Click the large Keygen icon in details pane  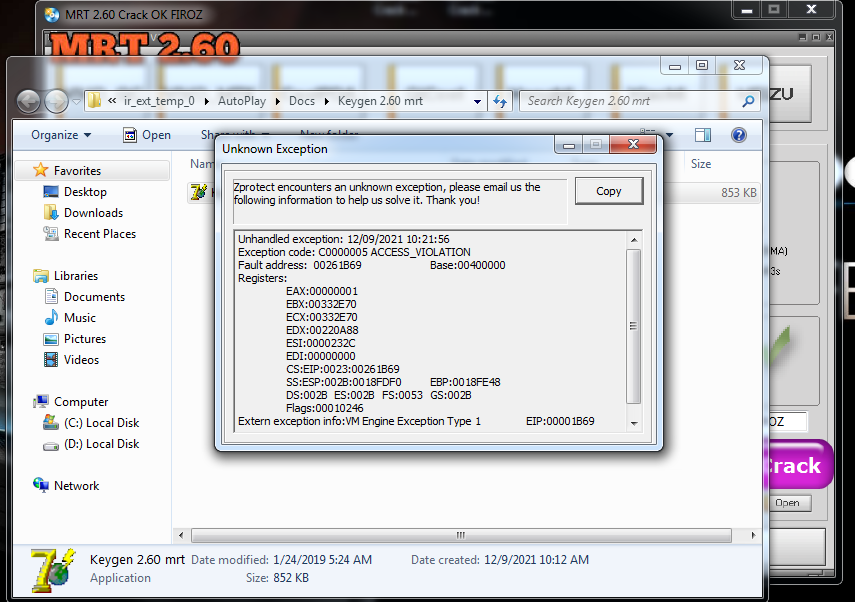(x=52, y=570)
